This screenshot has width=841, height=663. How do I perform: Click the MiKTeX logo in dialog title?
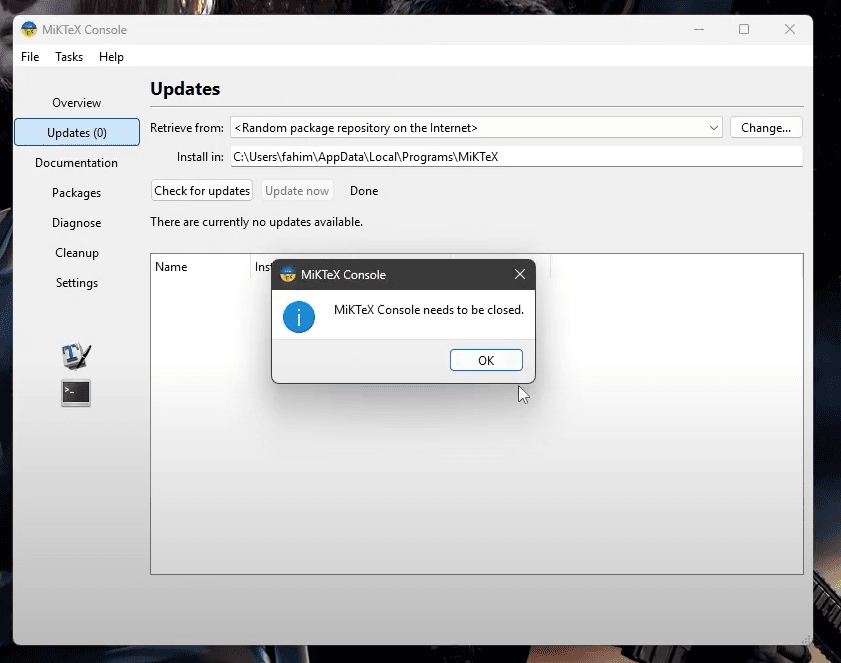288,274
